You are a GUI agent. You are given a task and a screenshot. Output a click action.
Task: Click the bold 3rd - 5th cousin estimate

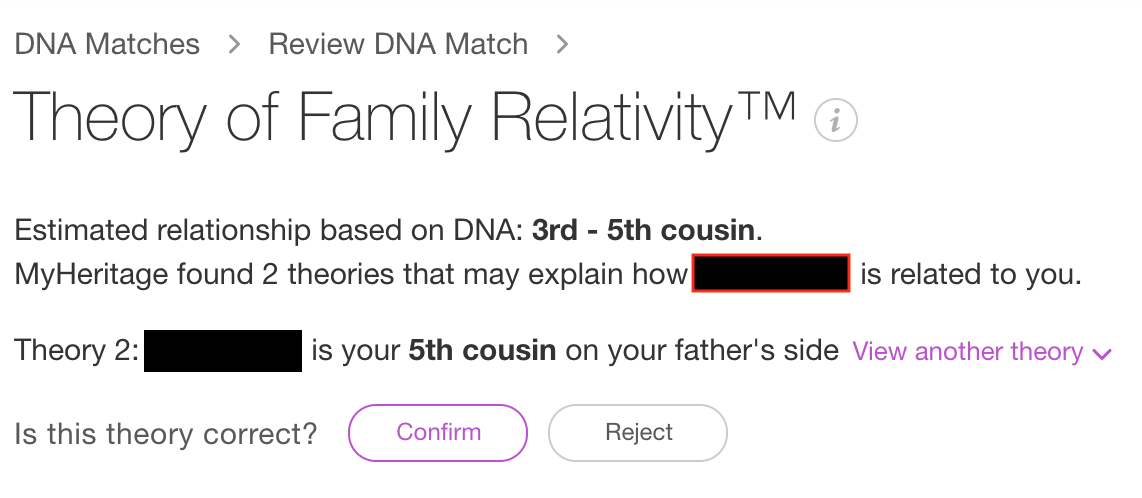pyautogui.click(x=643, y=231)
